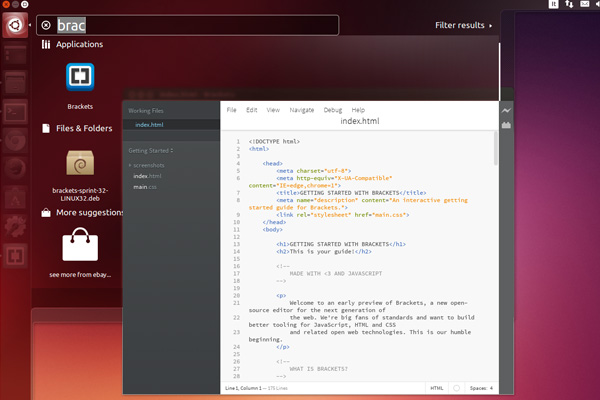The image size is (600, 400).
Task: Open the Edit menu in Brackets
Action: [251, 110]
